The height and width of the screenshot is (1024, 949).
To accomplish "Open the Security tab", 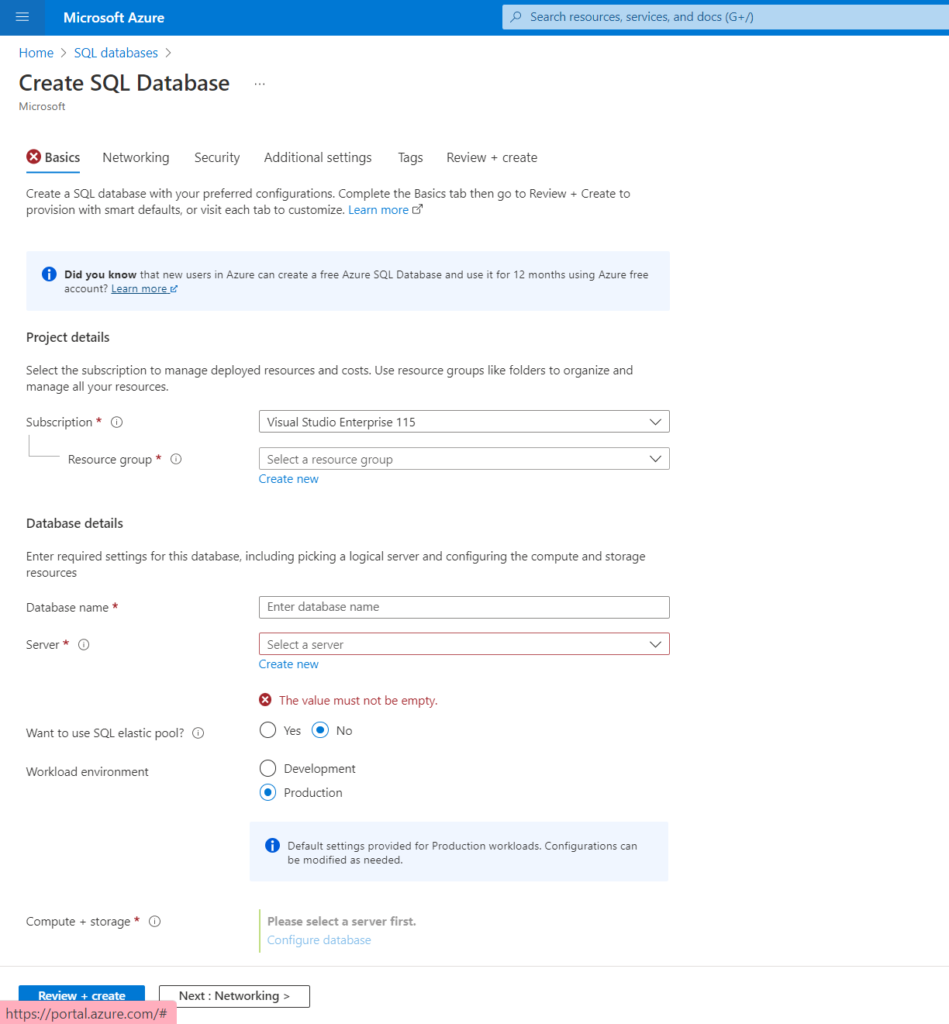I will pos(217,157).
